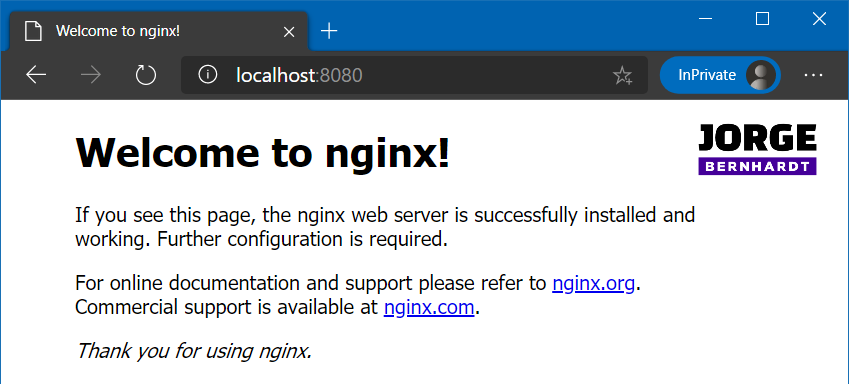Click the Jorge Bernhardt logo
849x384 pixels.
[x=757, y=149]
